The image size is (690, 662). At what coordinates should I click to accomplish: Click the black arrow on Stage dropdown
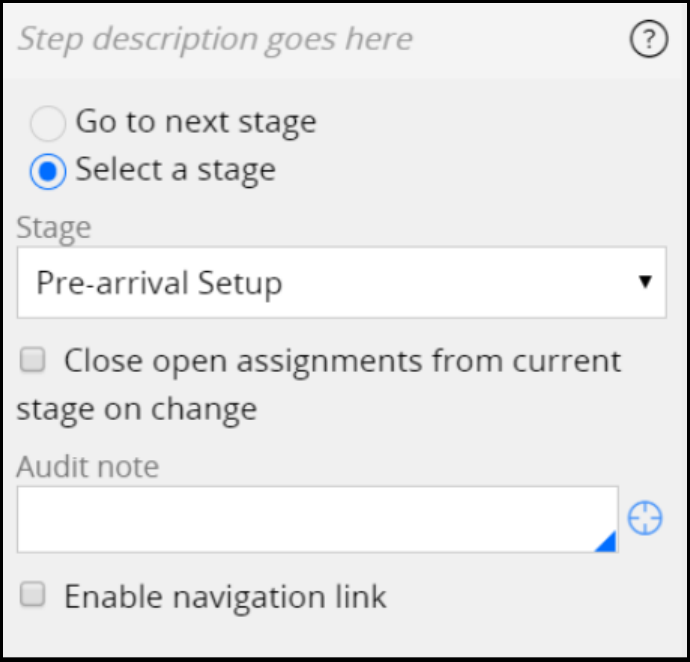pyautogui.click(x=645, y=282)
